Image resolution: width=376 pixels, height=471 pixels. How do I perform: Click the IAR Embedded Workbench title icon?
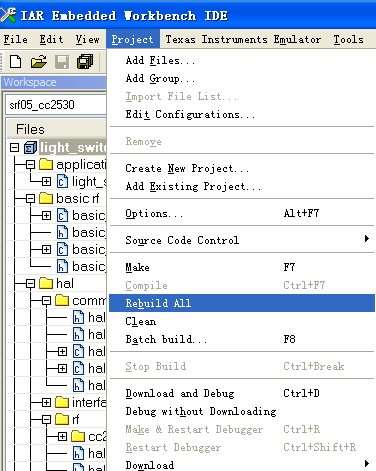[8, 15]
